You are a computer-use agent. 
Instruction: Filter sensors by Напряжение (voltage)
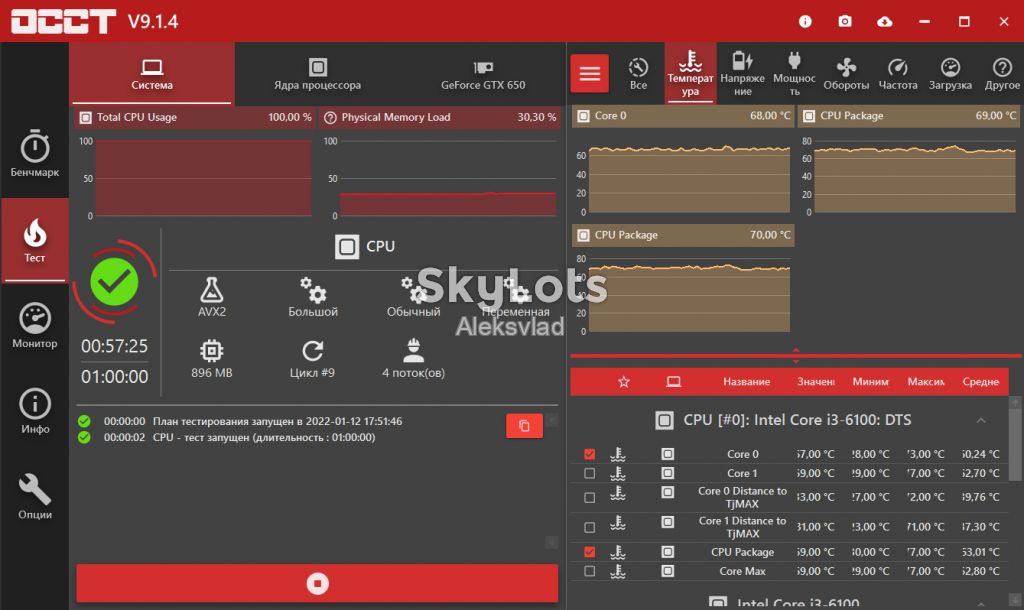pos(743,73)
